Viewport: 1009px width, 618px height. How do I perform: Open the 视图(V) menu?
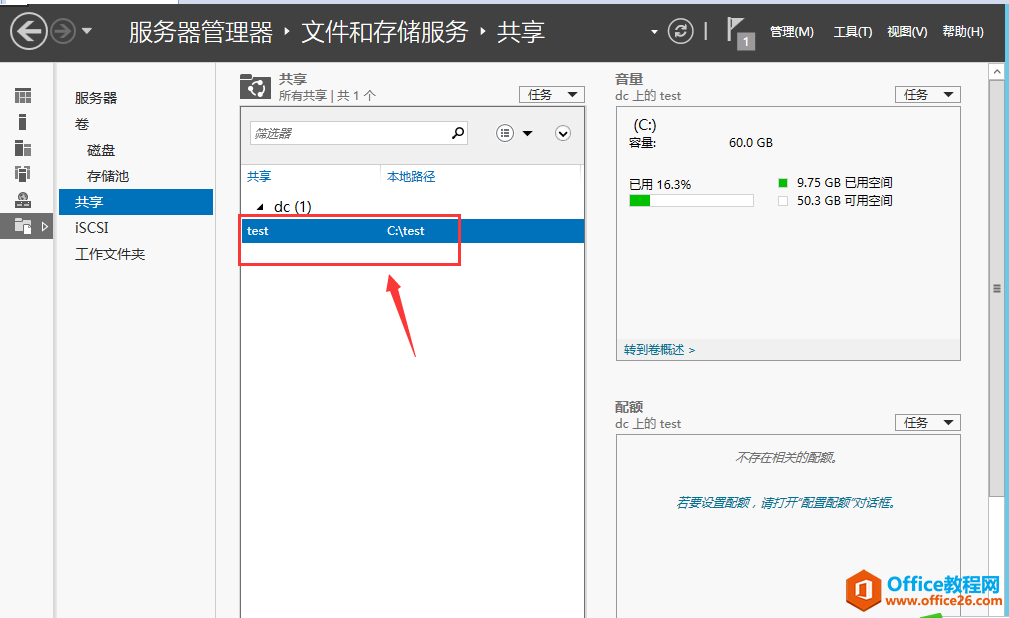907,32
